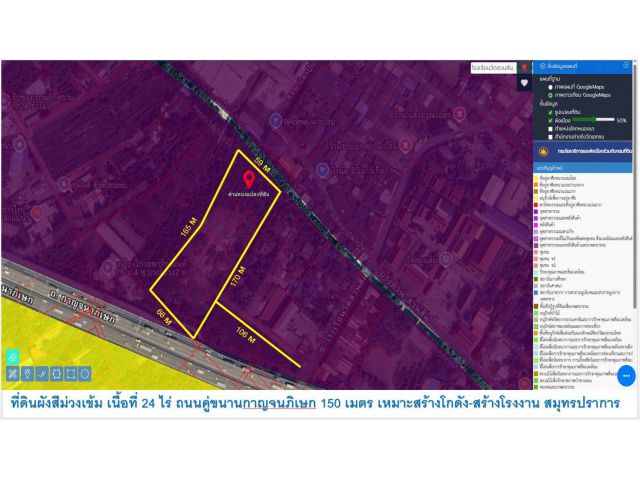This screenshot has width=640, height=480.
Task: Click the '59 M' boundary label
Action: (x=262, y=164)
